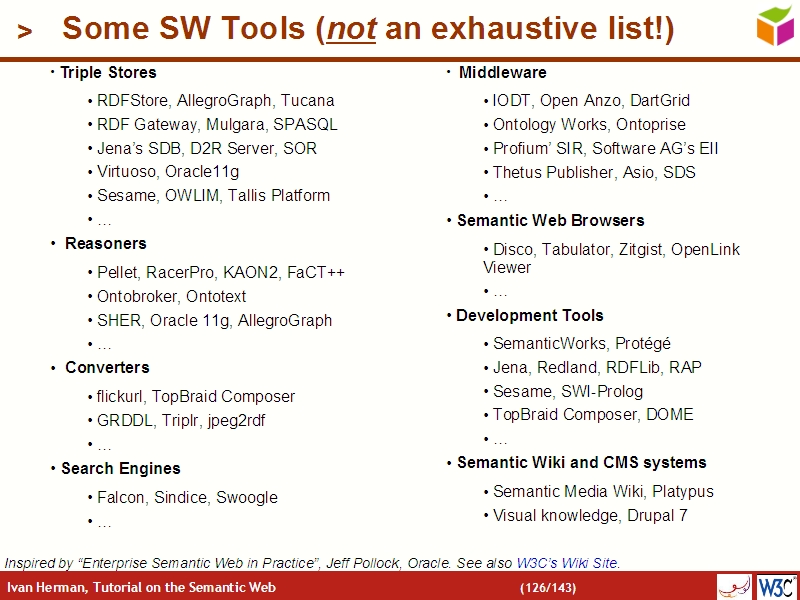Click the red arrow before the slide title

[23, 30]
